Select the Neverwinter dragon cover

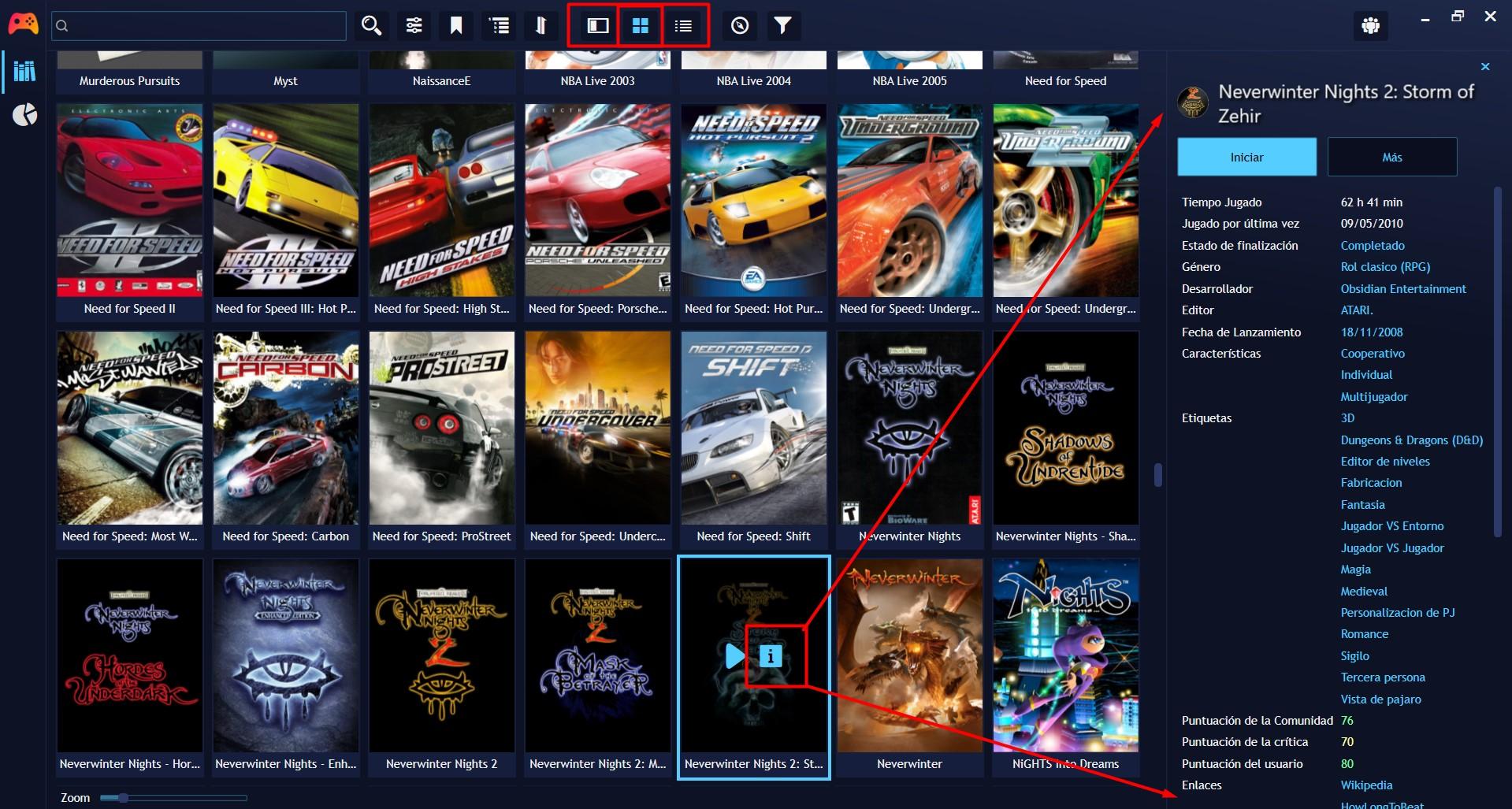click(910, 655)
